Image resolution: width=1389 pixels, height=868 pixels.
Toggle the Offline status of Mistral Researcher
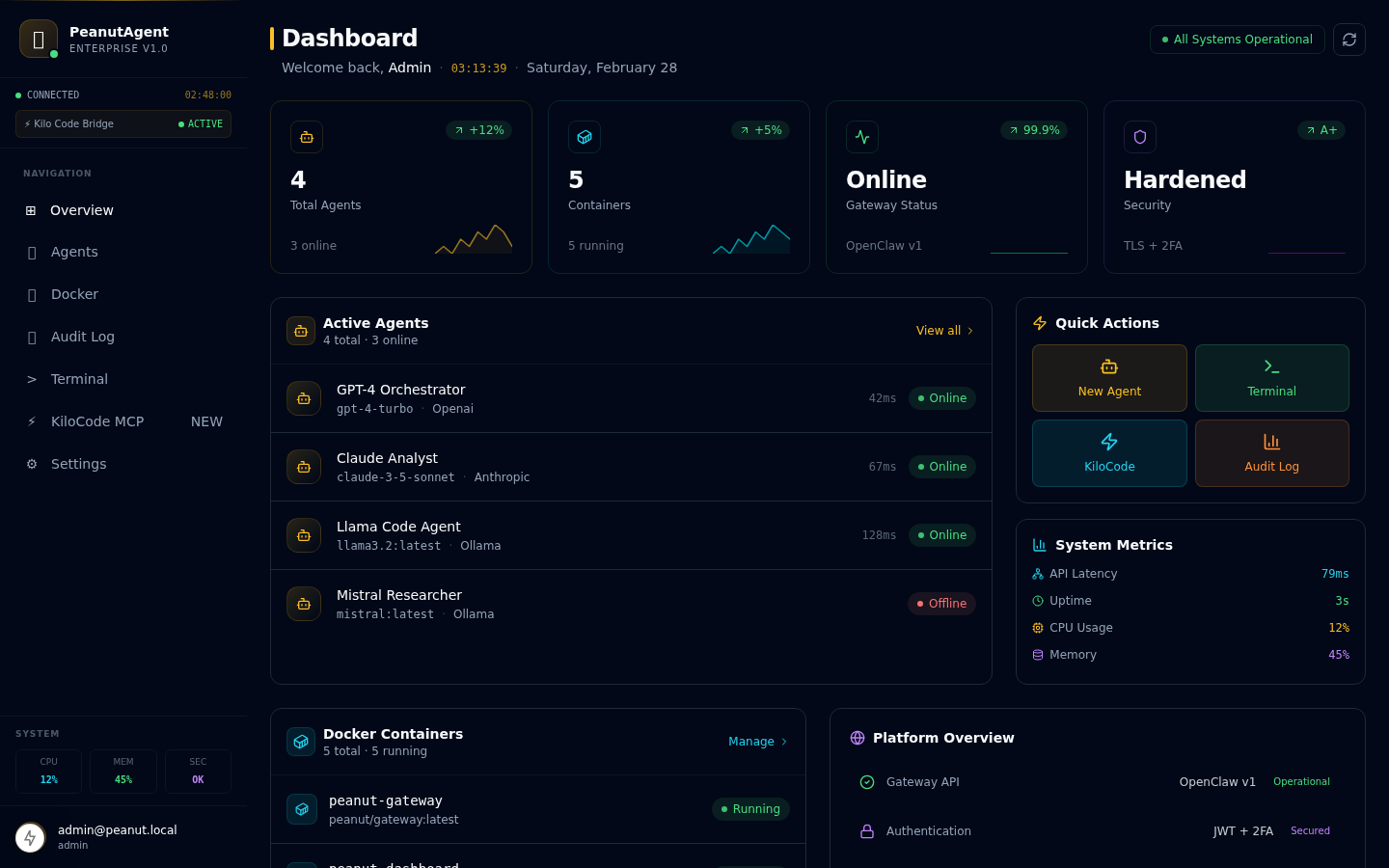click(x=941, y=603)
